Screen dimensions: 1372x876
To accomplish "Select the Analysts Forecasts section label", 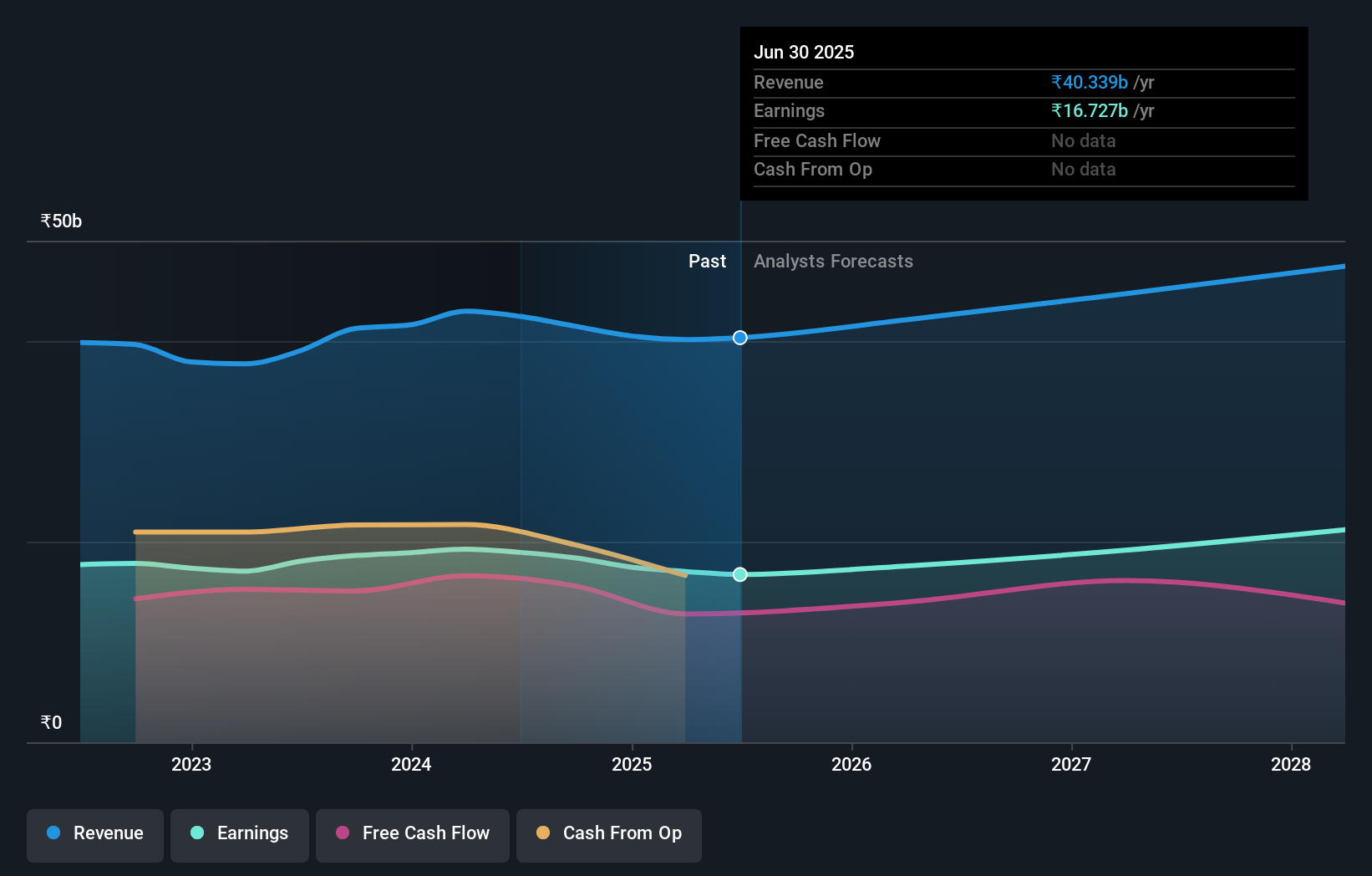I will tap(833, 261).
